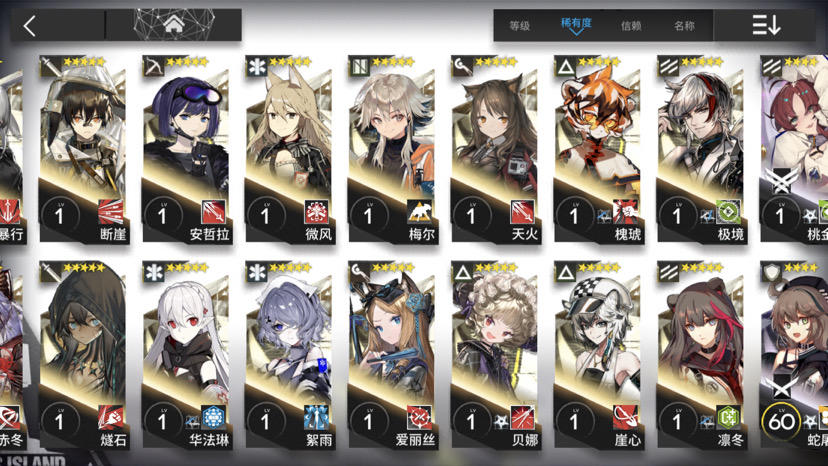Select operator card 燧石
This screenshot has width=828, height=466.
point(83,356)
